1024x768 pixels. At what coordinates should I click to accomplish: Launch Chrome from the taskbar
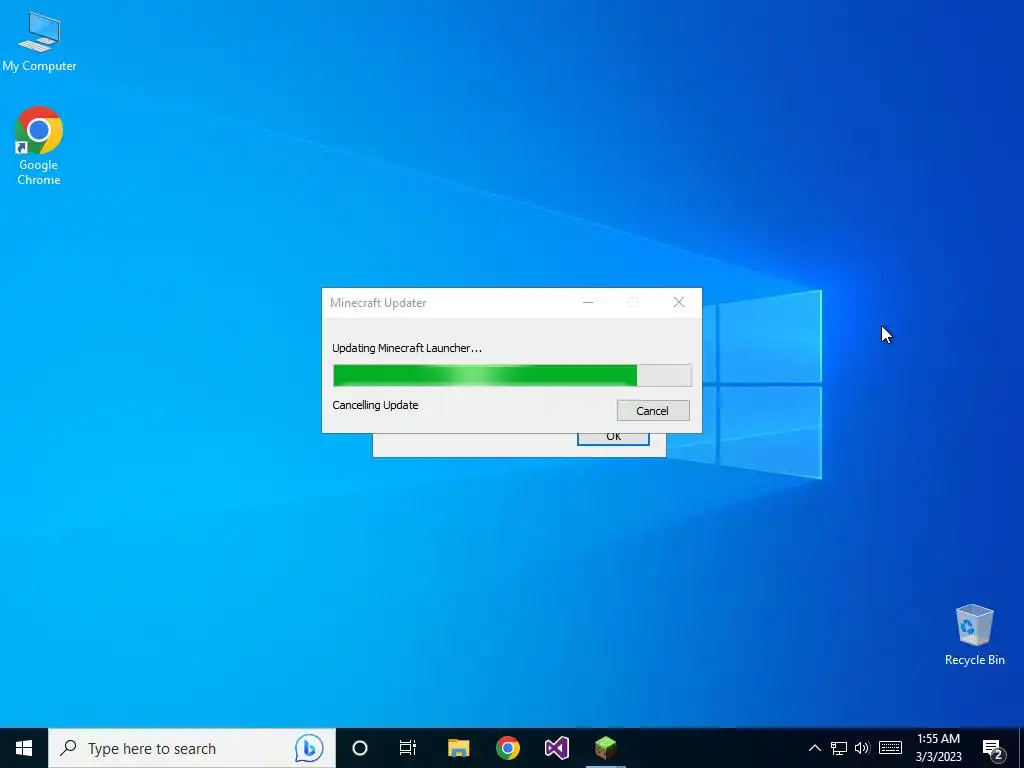click(507, 748)
